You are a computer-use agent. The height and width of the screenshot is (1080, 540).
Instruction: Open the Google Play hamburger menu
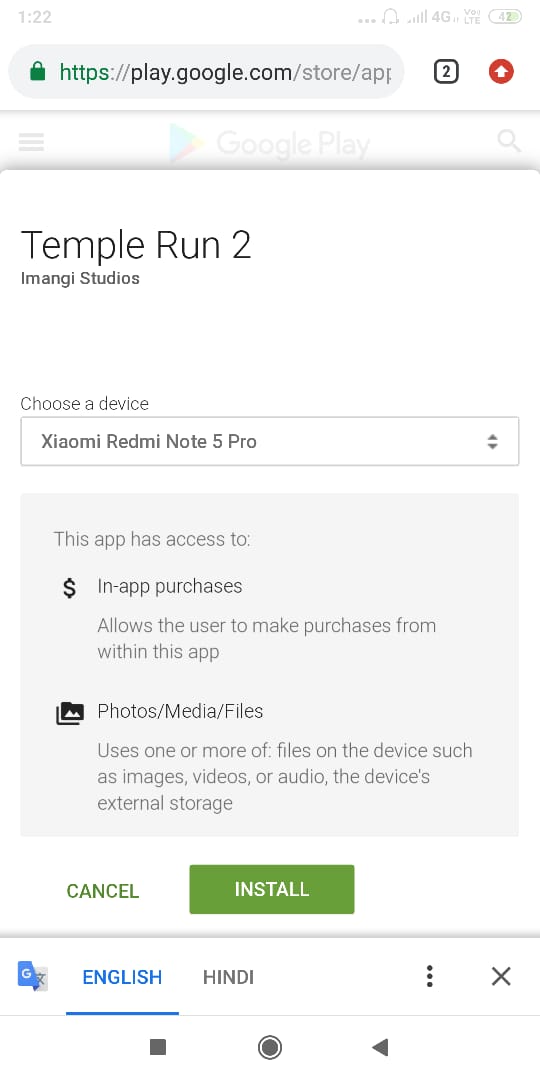pos(31,143)
